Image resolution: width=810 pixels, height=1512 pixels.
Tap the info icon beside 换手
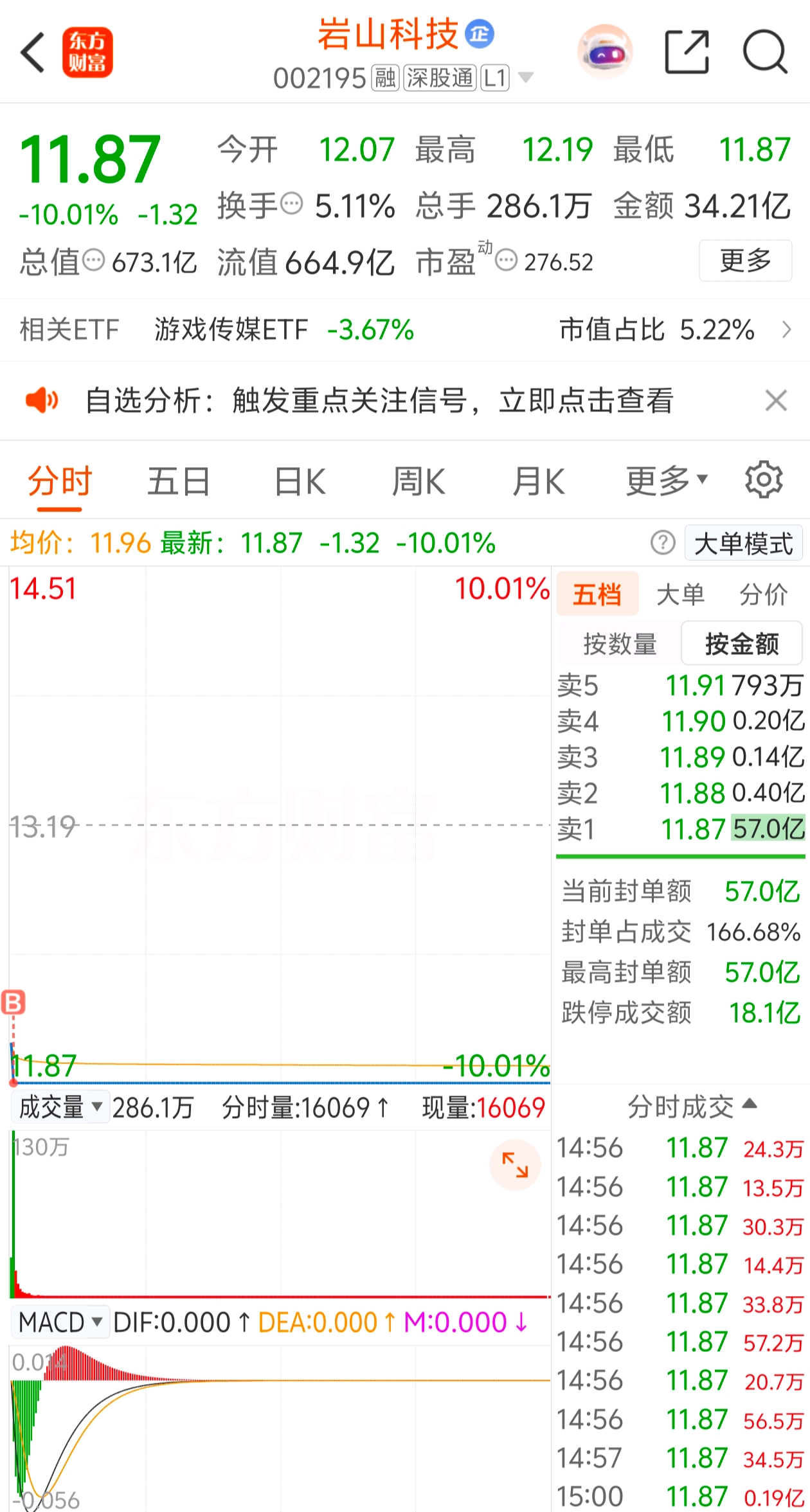click(292, 204)
